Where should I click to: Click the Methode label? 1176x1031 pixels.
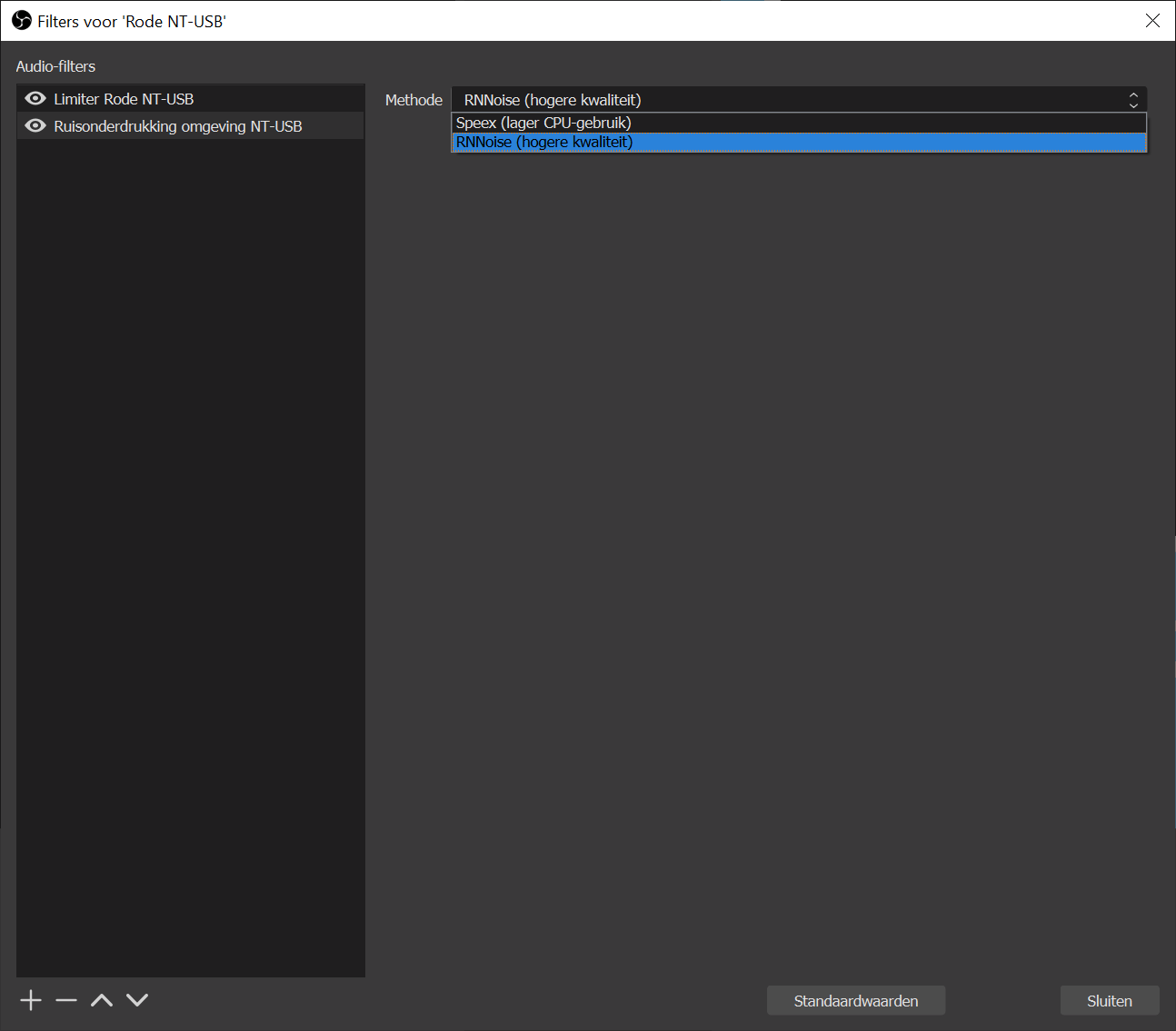[x=414, y=100]
